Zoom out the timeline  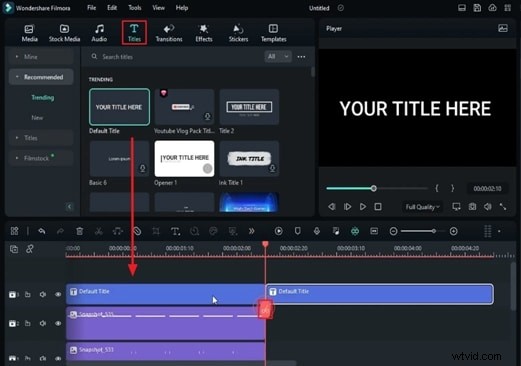(393, 231)
